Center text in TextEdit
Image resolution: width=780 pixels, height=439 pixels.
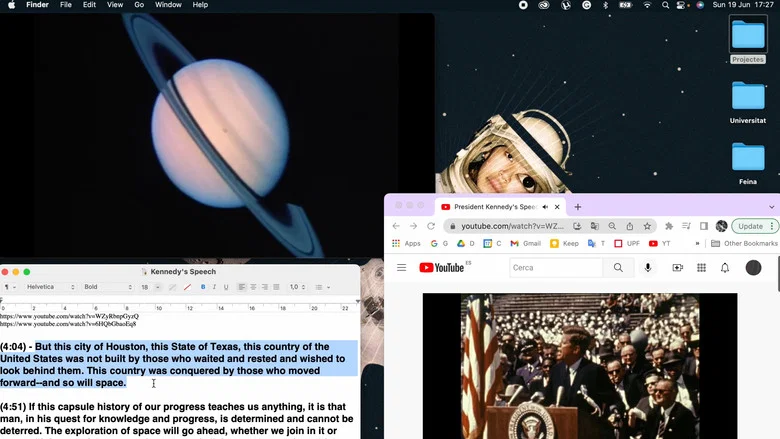[253, 287]
